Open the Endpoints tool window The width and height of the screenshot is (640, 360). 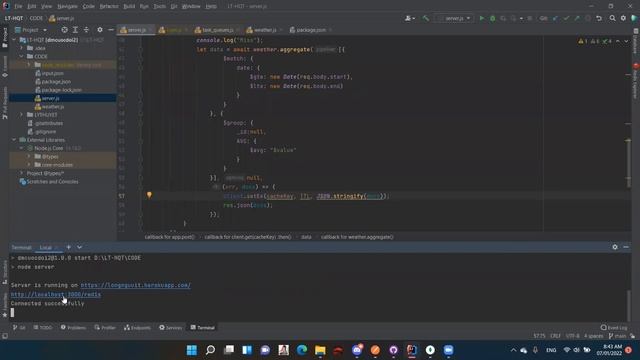pos(137,327)
